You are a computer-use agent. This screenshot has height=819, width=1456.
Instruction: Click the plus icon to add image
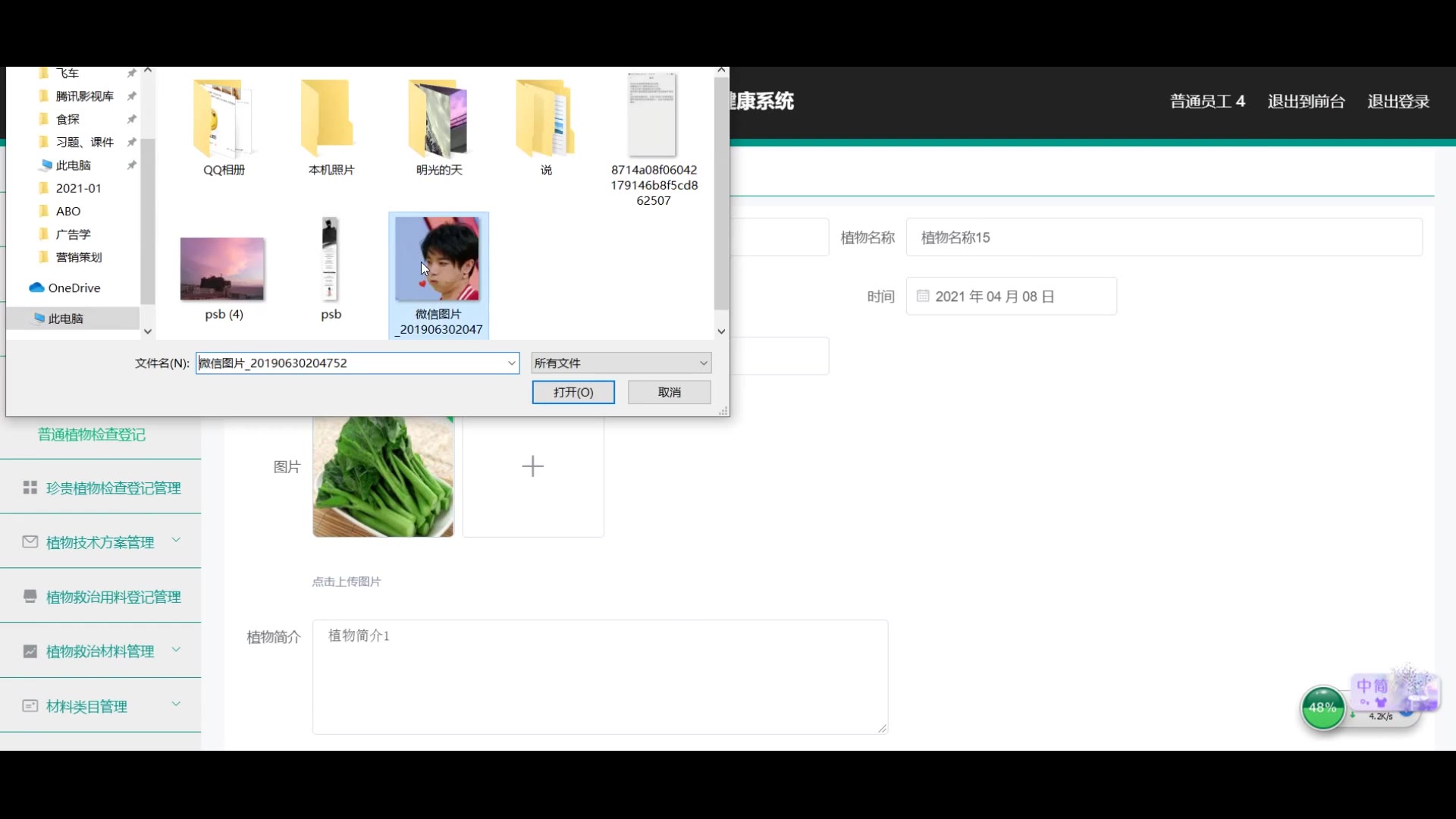click(533, 466)
